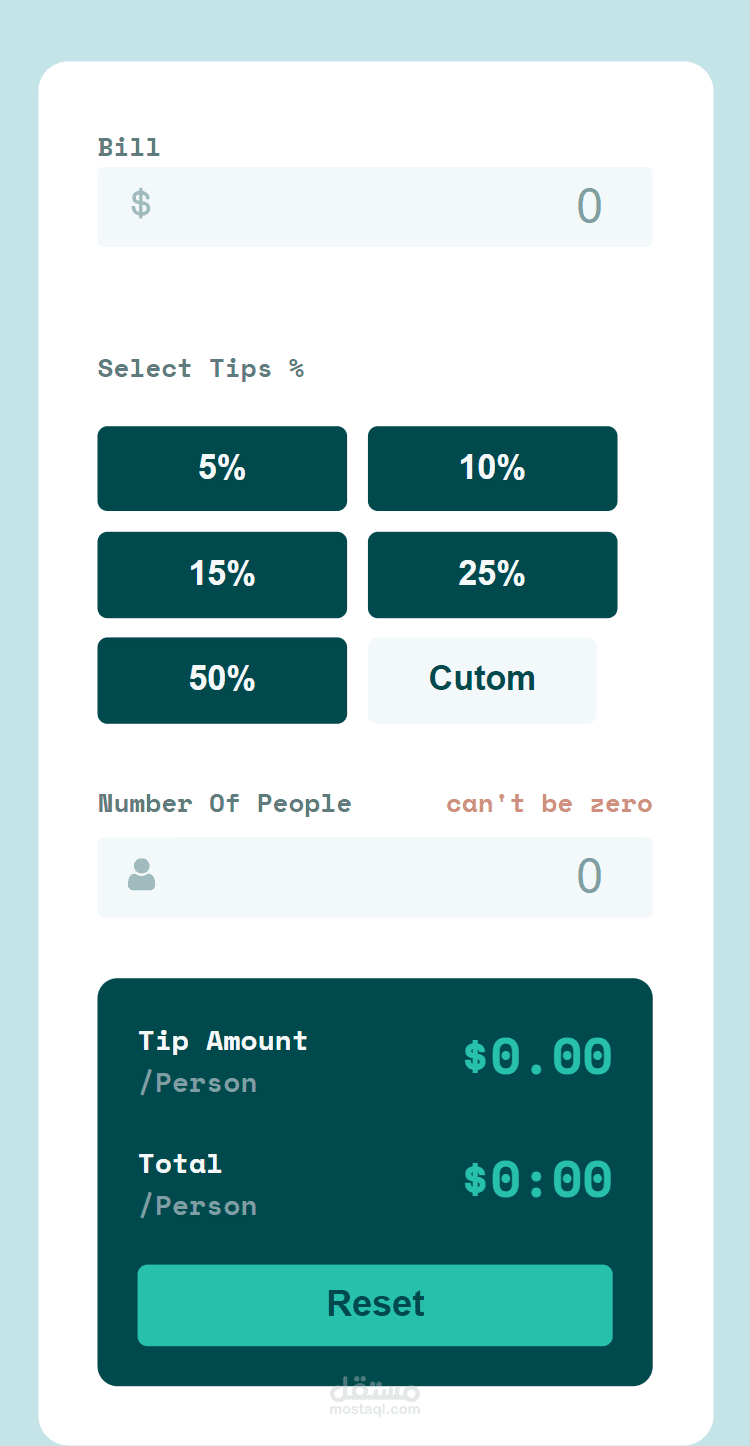The image size is (750, 1446).
Task: Click the Tip Amount label text
Action: (x=223, y=1041)
